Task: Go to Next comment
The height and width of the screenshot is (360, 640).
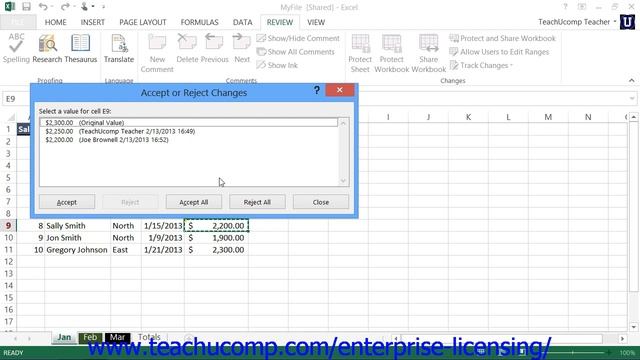Action: click(x=242, y=48)
